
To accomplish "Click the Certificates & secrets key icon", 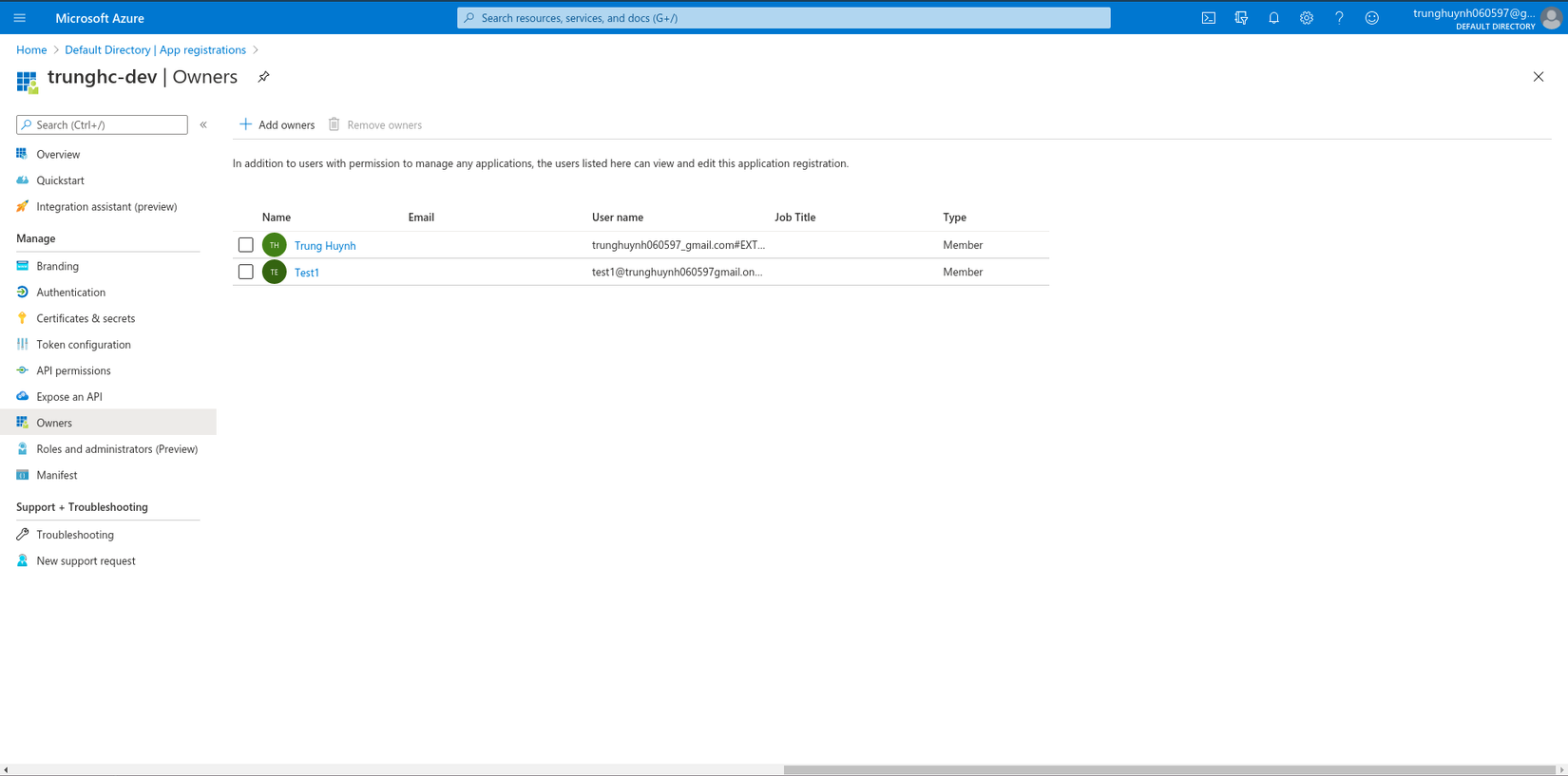I will coord(22,318).
